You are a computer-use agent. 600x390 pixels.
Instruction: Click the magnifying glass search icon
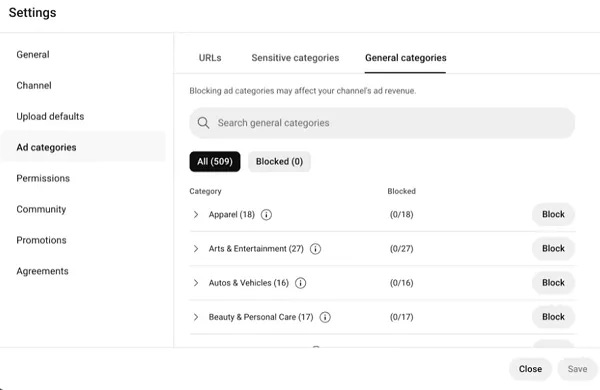(203, 123)
